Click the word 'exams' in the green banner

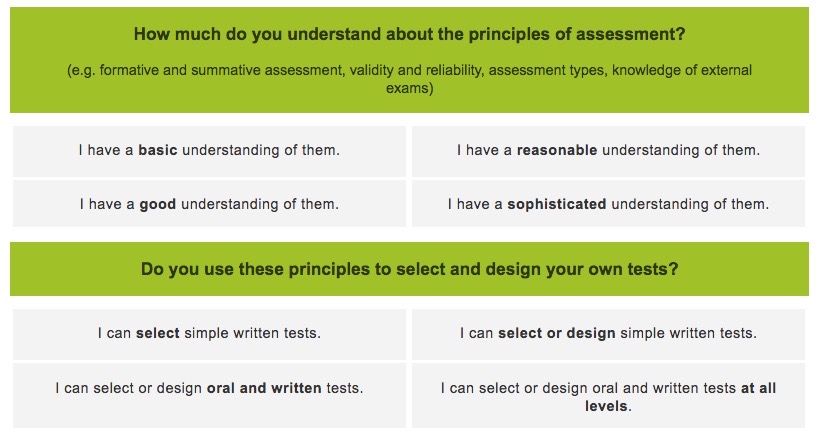pos(409,88)
